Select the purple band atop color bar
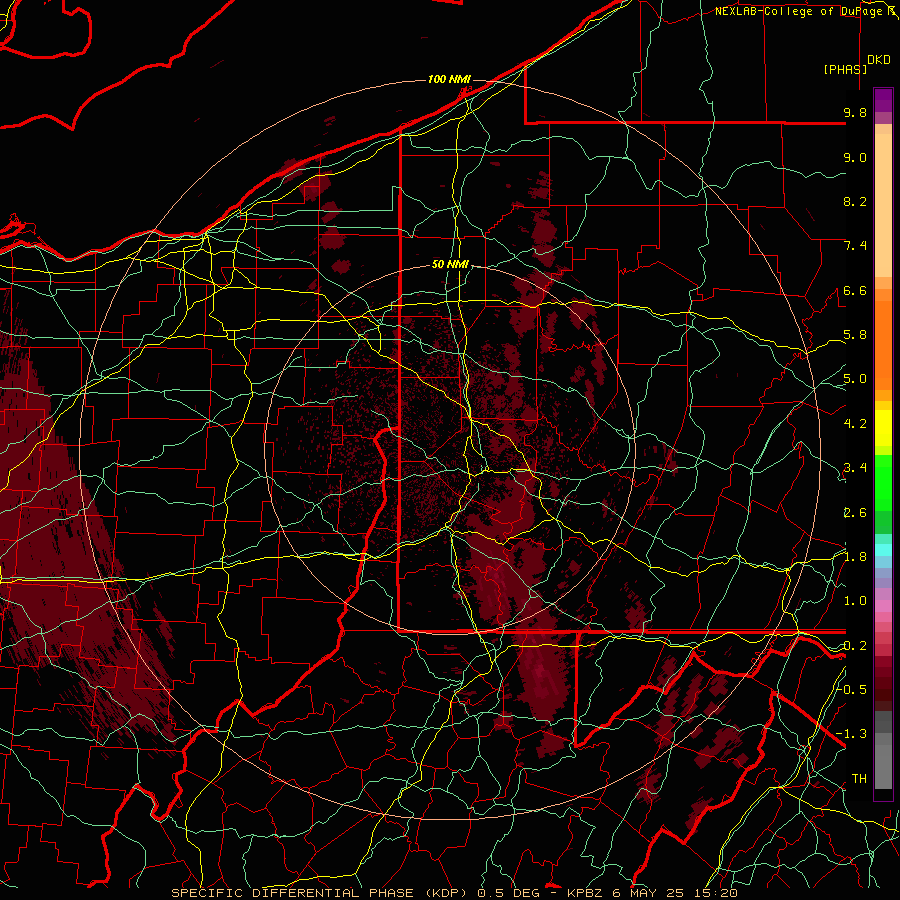This screenshot has height=900, width=900. click(x=883, y=100)
